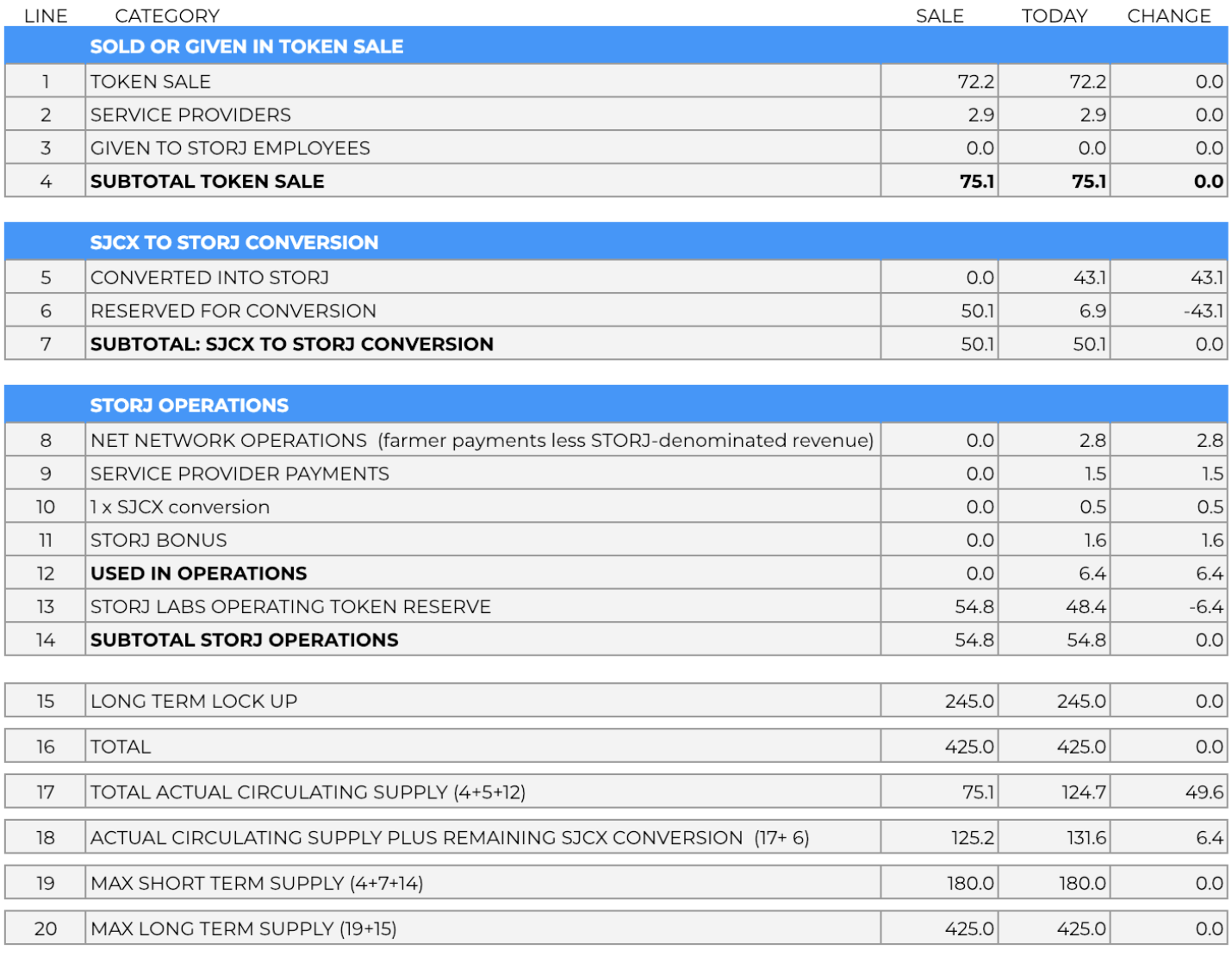Click TODAY value 54.8 for SUBTOTAL STORJ OPERATIONS
The width and height of the screenshot is (1232, 956).
coord(1086,640)
